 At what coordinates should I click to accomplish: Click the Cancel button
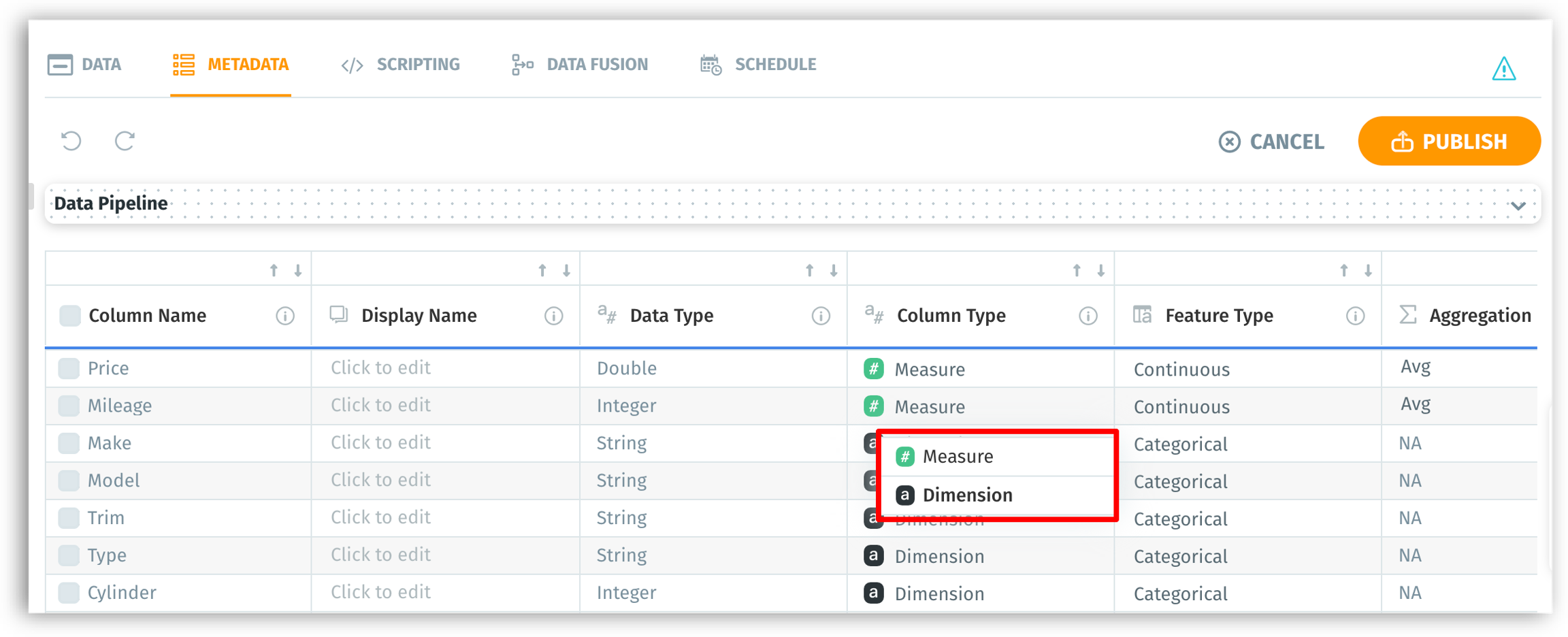pos(1271,142)
